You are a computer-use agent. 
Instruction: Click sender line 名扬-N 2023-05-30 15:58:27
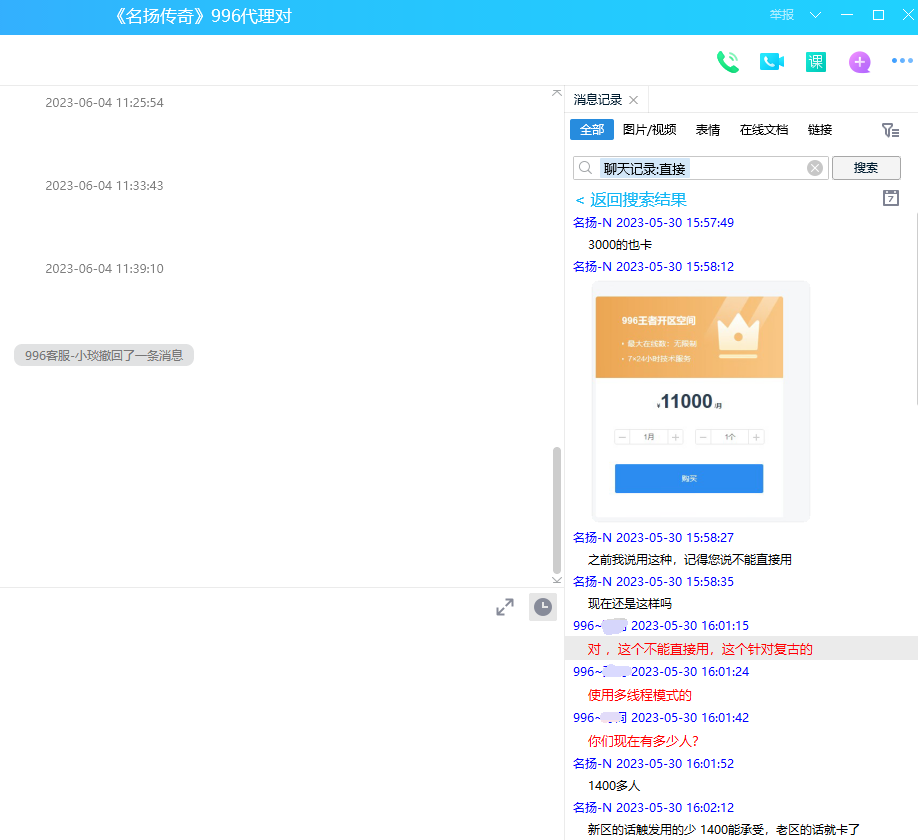tap(653, 537)
